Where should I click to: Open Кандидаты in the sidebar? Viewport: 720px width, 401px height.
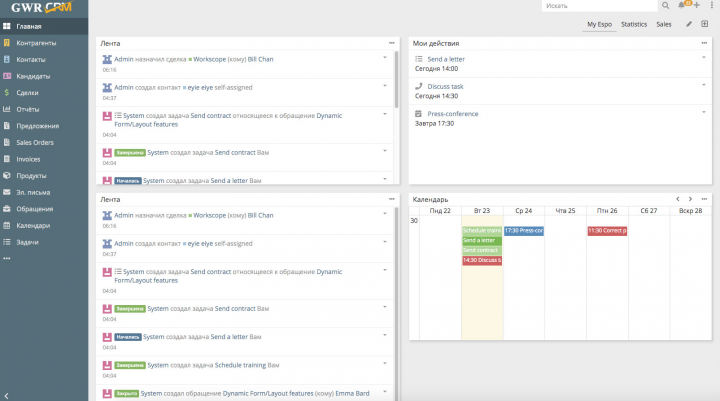point(44,76)
